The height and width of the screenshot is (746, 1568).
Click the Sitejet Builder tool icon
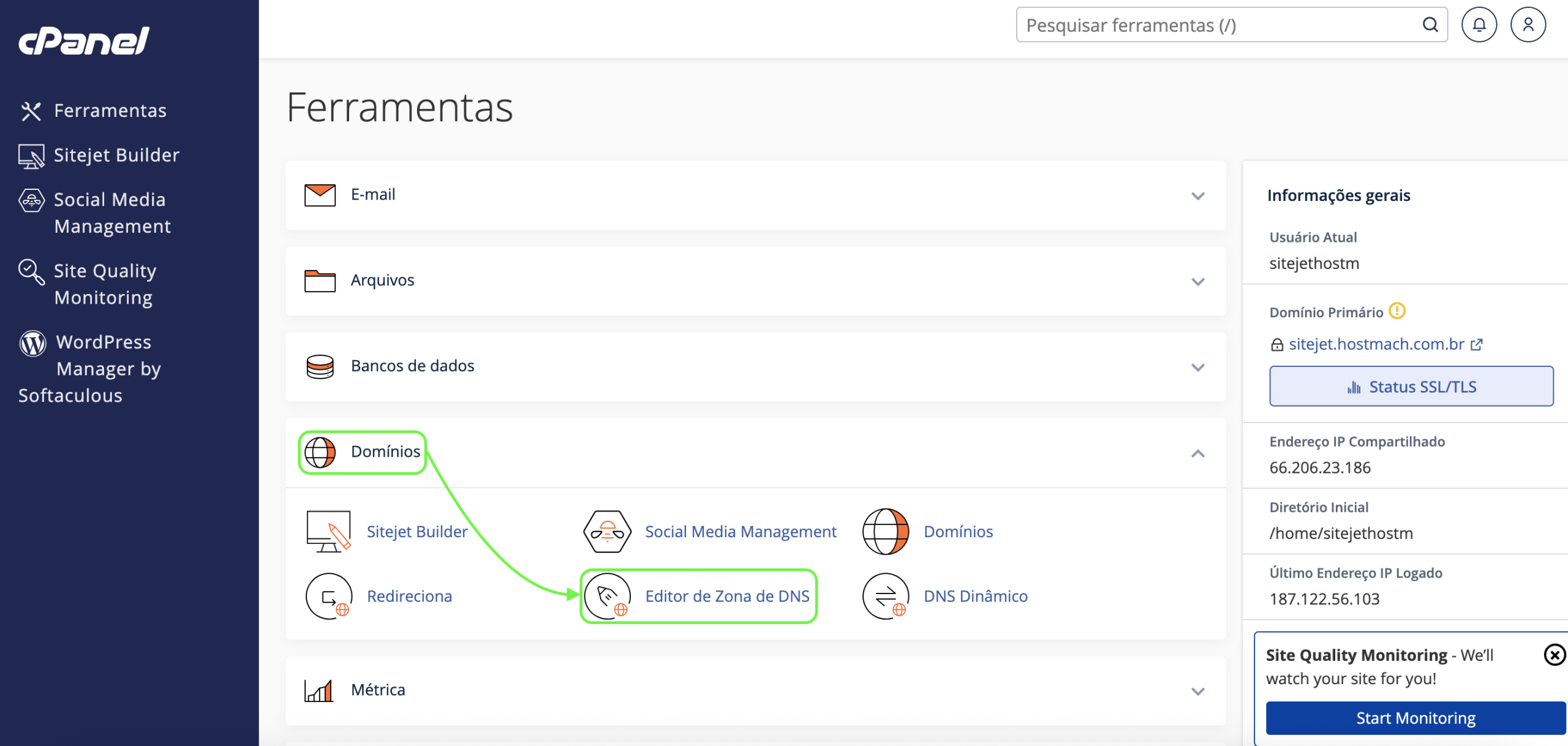point(328,531)
